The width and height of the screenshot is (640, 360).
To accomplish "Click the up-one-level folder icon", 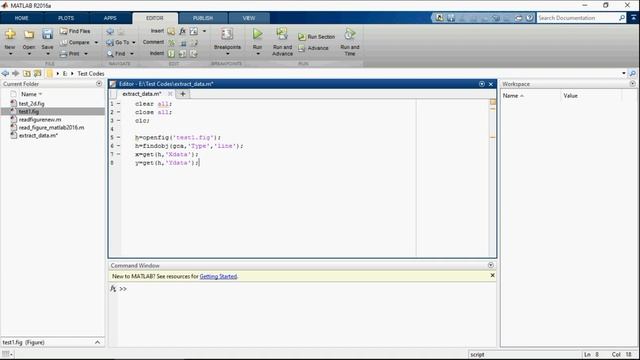I will [27, 73].
